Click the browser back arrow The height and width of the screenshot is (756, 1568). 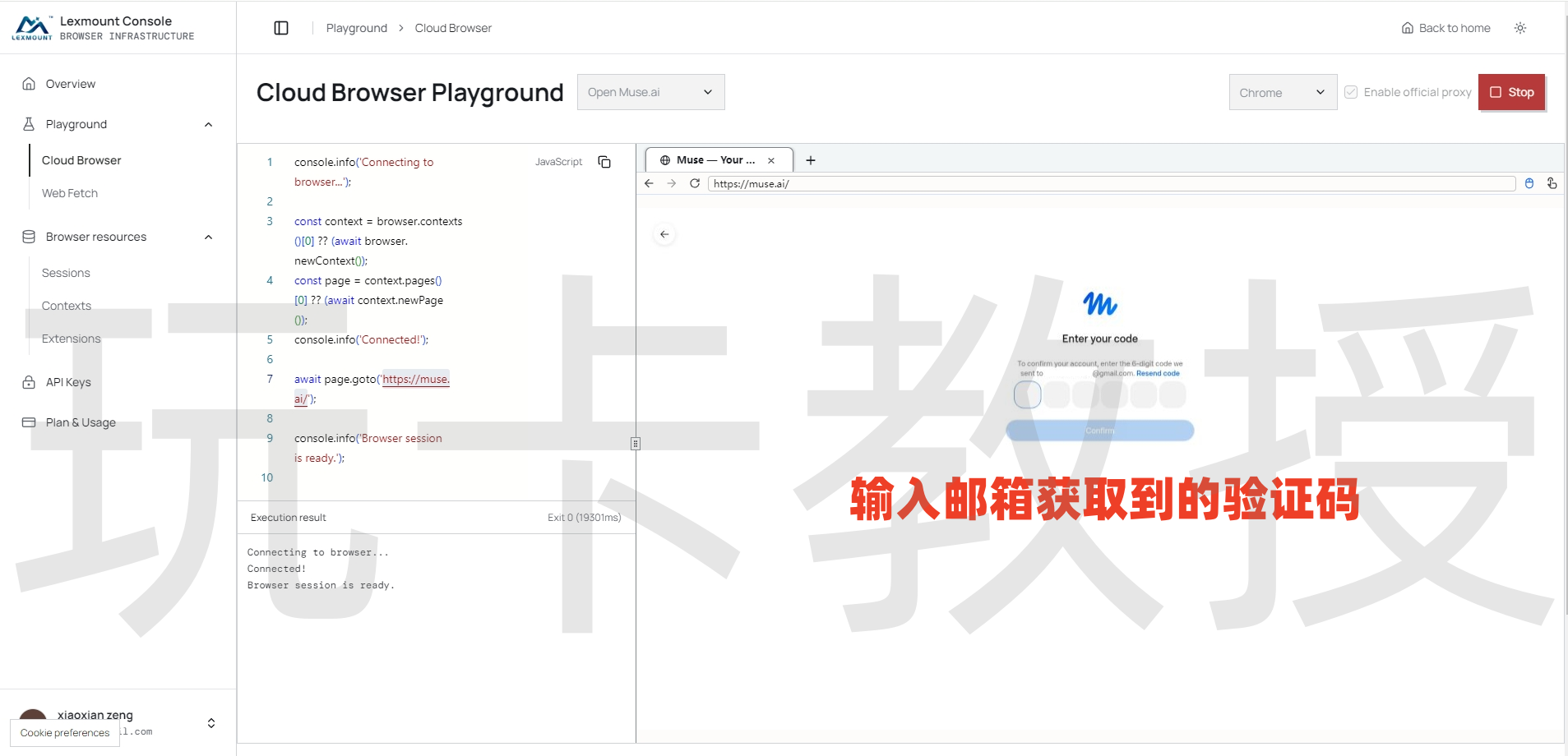(x=649, y=183)
